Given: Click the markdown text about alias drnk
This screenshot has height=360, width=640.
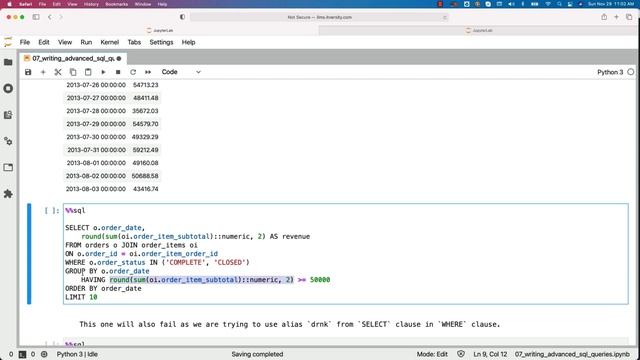Looking at the screenshot, I should (x=289, y=324).
